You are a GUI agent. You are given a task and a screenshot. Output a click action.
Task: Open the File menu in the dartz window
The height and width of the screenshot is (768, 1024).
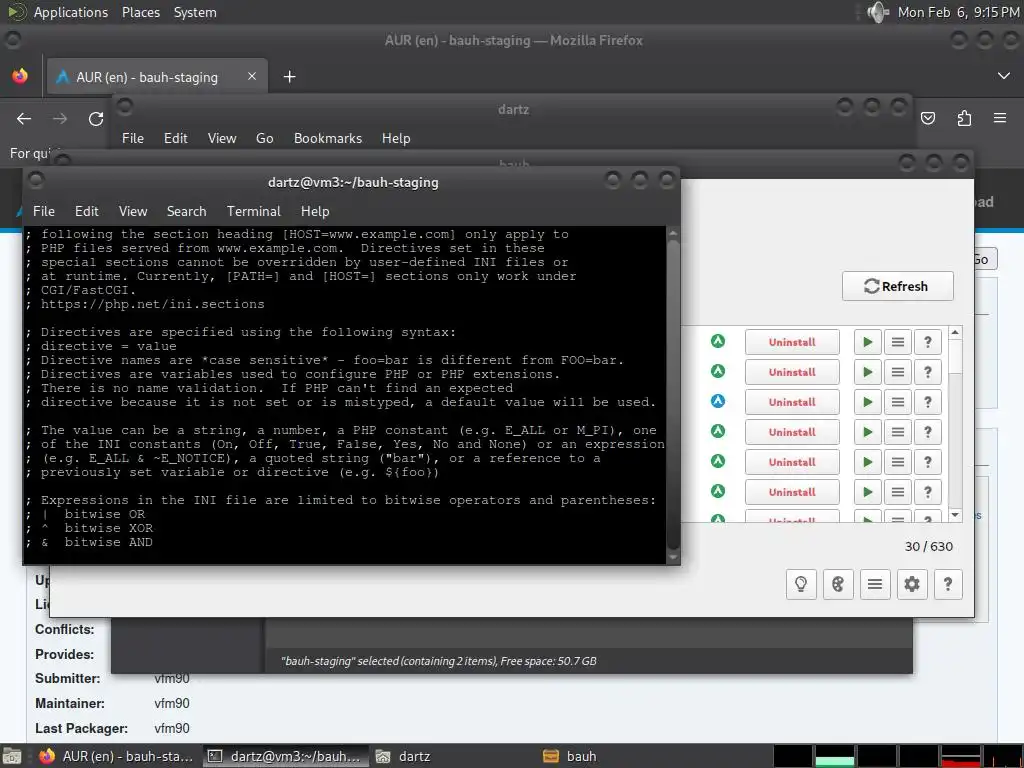click(x=133, y=138)
